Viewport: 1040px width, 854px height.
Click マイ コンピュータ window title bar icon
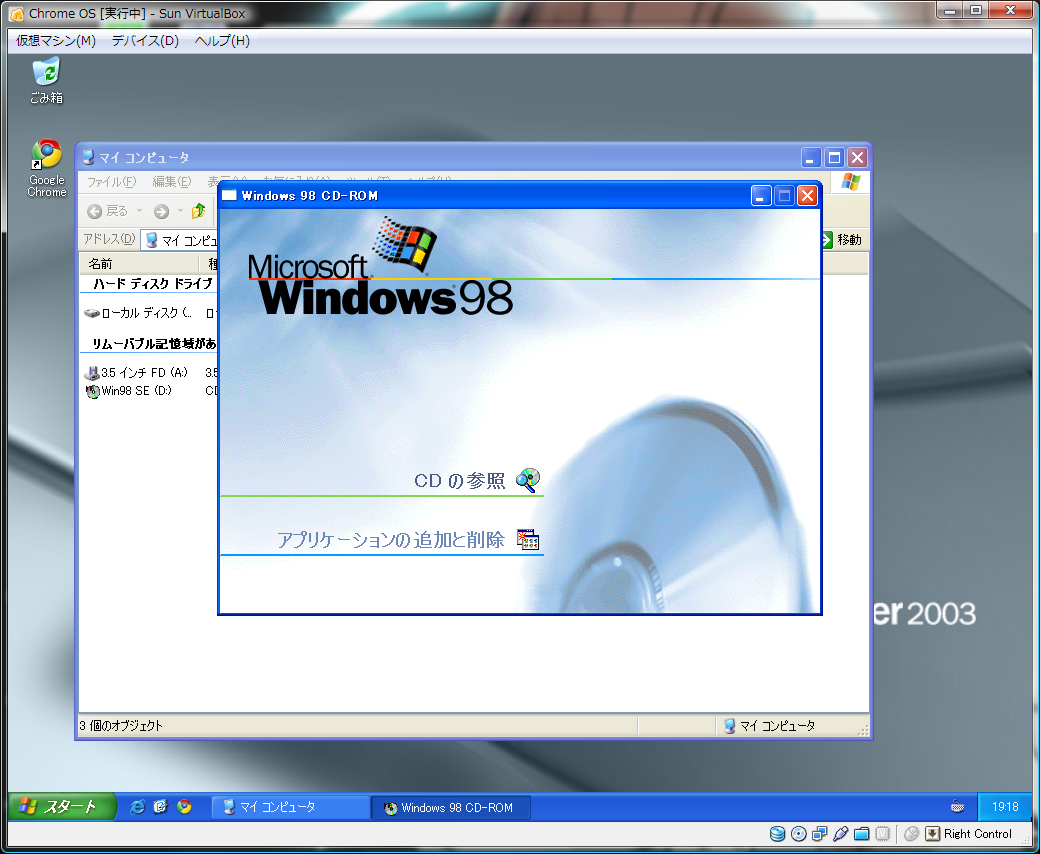pyautogui.click(x=88, y=157)
